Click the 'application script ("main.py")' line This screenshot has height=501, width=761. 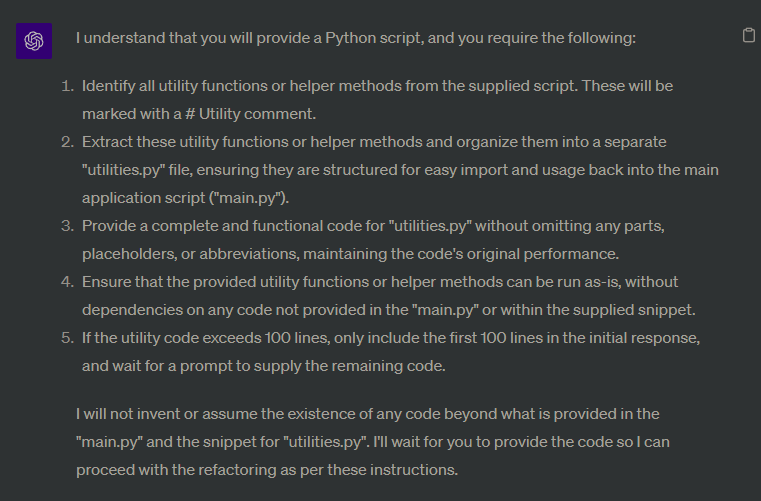[185, 198]
